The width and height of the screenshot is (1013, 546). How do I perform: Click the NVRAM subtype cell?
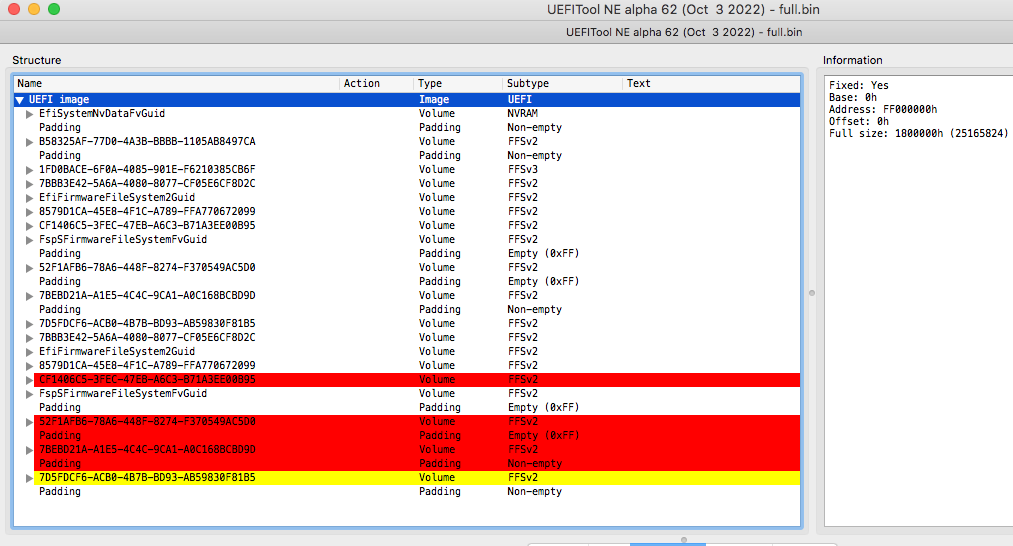(523, 114)
